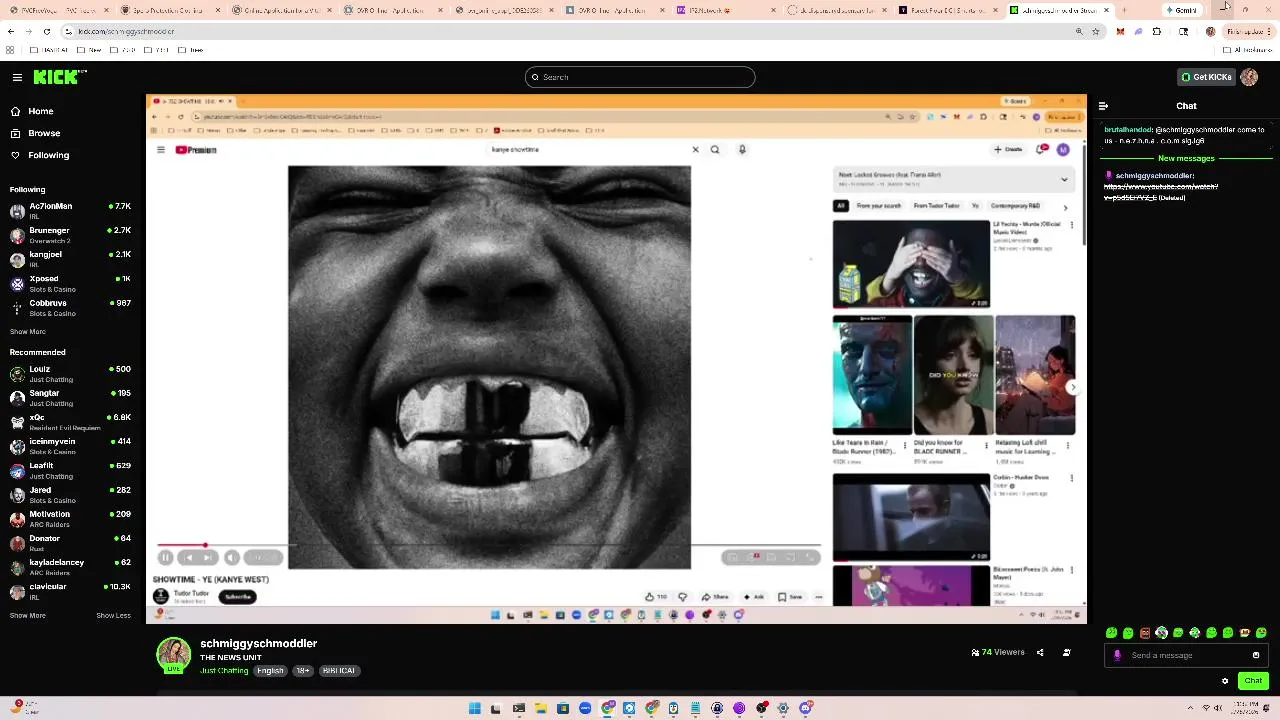Image resolution: width=1280 pixels, height=720 pixels.
Task: Click the Send a message input
Action: [x=1186, y=655]
